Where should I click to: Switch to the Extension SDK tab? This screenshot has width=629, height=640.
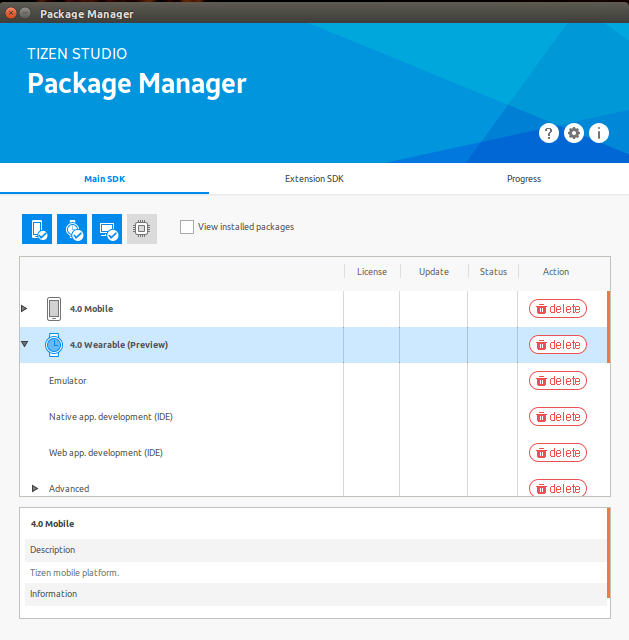[x=312, y=179]
